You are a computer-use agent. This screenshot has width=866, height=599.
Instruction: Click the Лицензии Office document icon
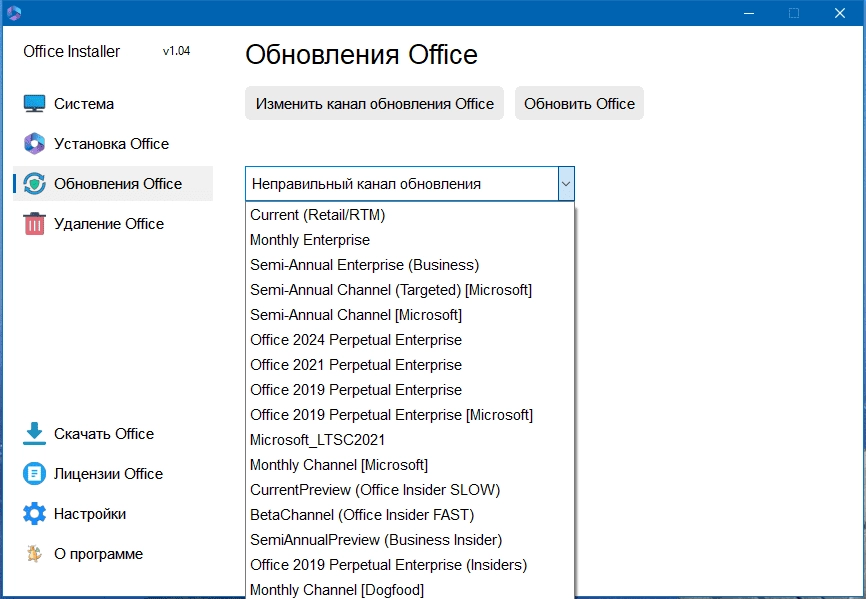coord(34,474)
